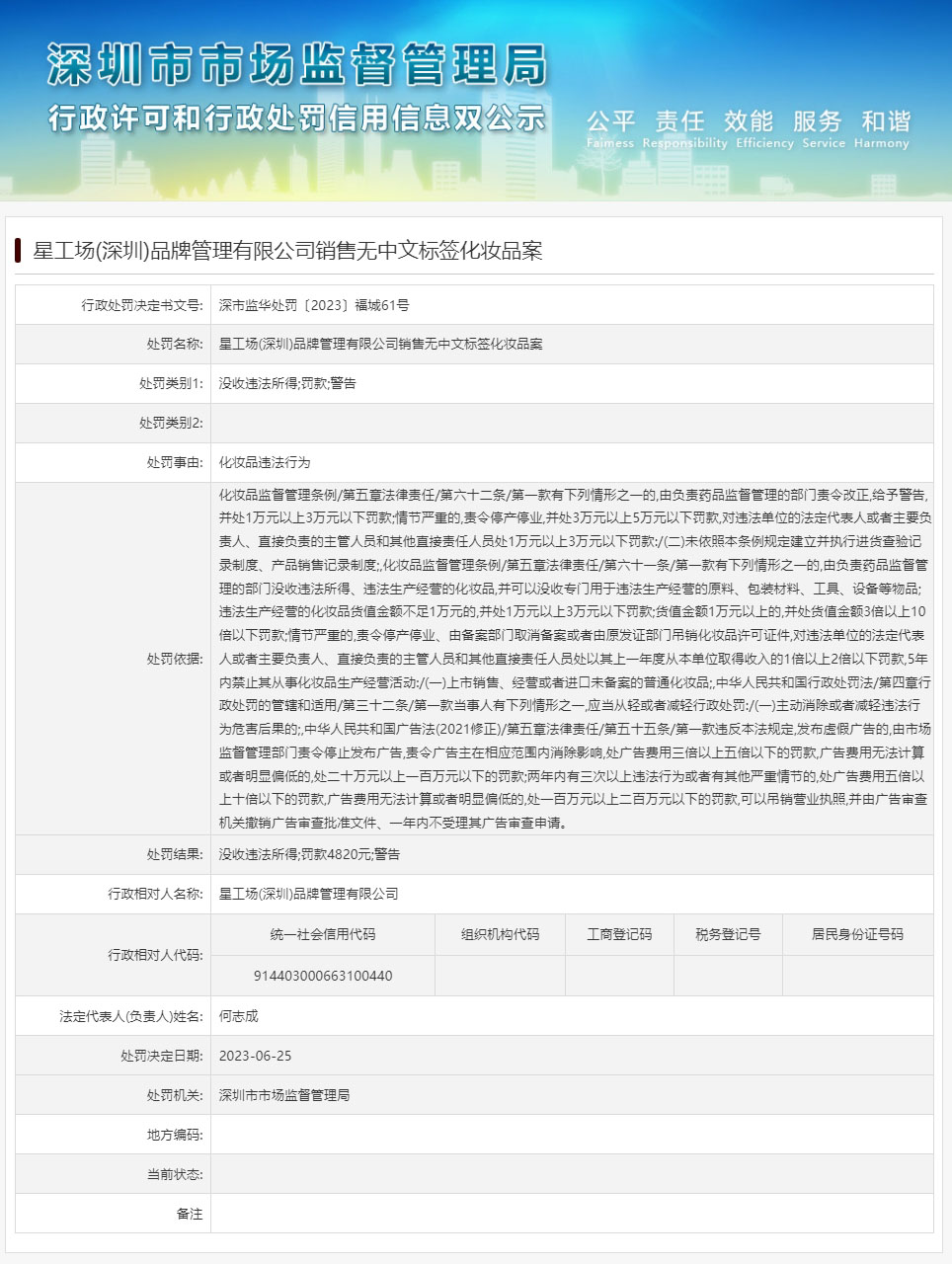Click the 处罚类别2 label
The height and width of the screenshot is (1264, 952).
(x=170, y=423)
